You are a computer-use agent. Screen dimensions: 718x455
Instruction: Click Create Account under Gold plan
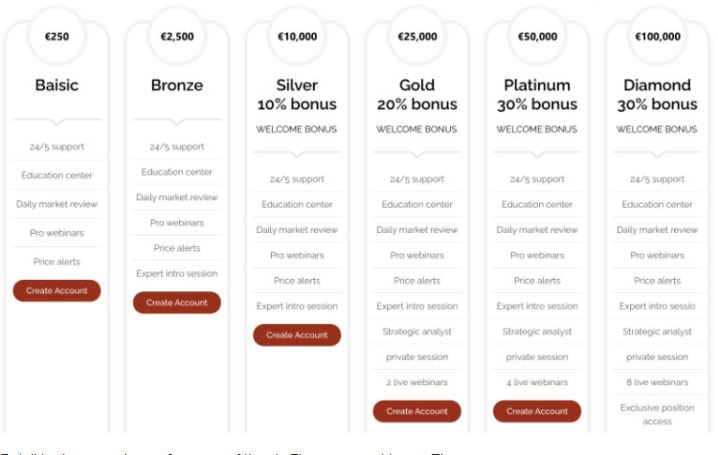417,411
